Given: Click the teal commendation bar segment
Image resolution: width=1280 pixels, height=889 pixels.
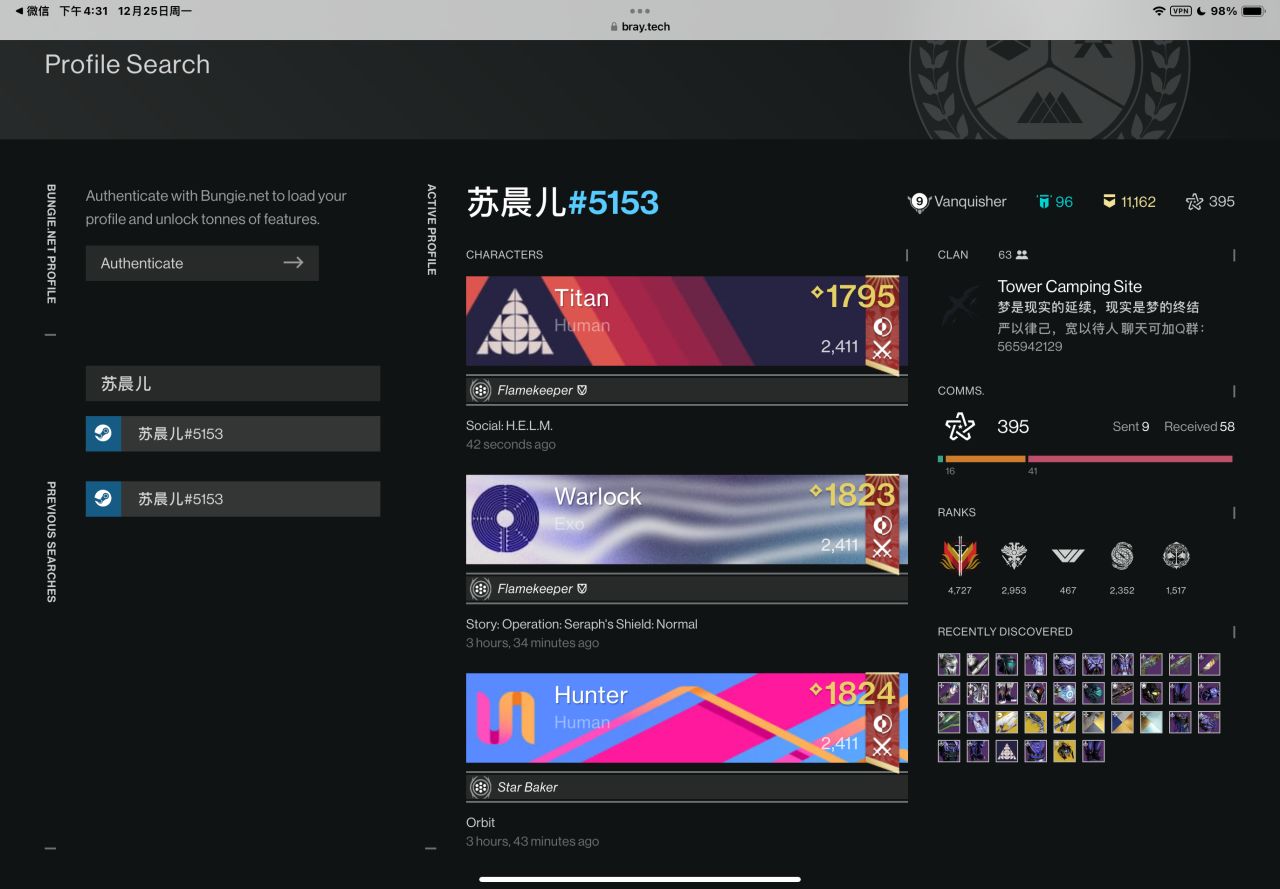Looking at the screenshot, I should point(941,459).
